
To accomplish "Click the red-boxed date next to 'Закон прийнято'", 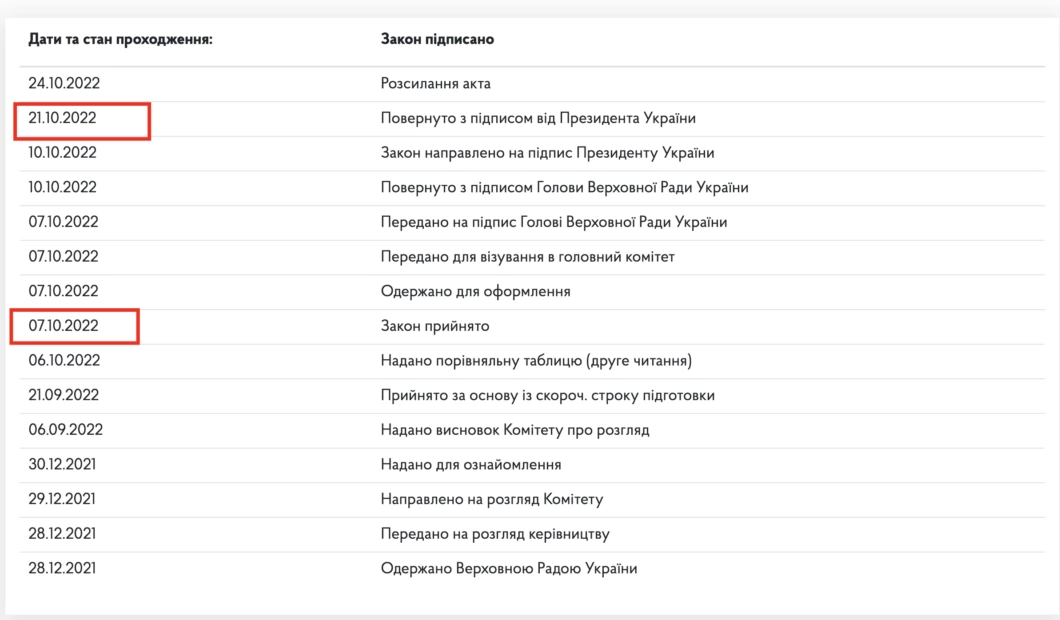I will point(63,326).
